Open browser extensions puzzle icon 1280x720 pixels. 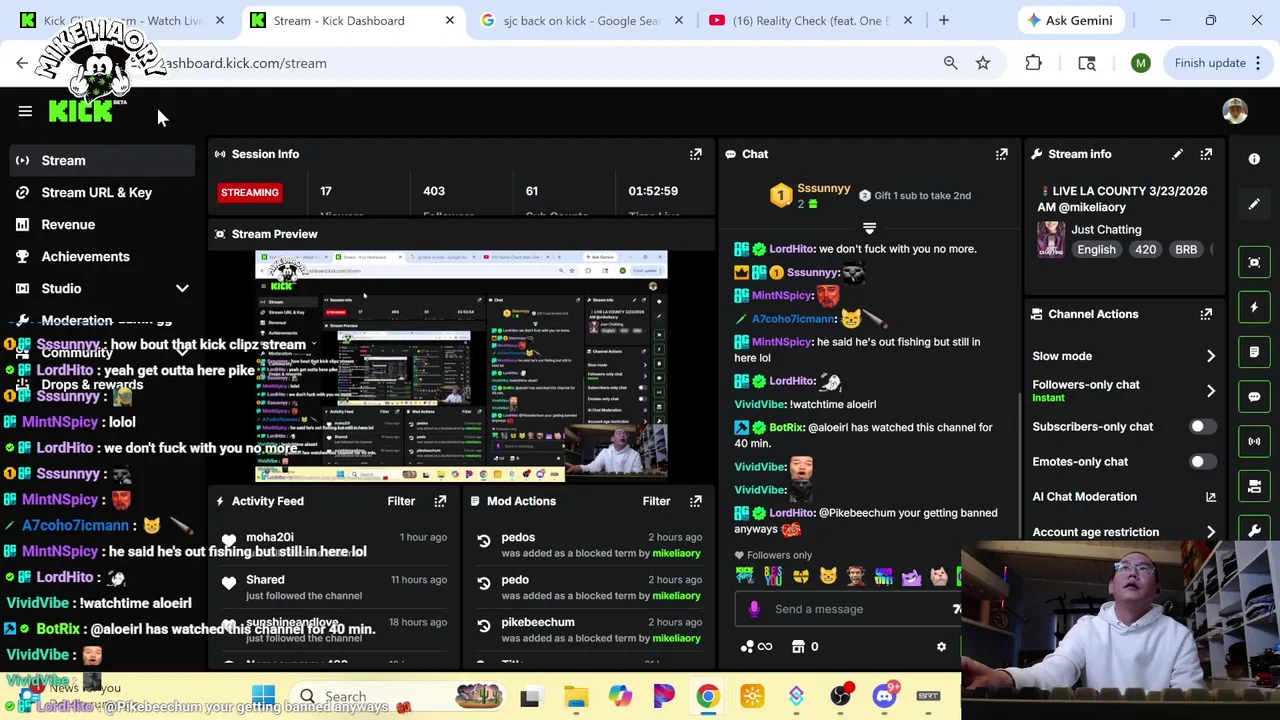coord(1033,63)
